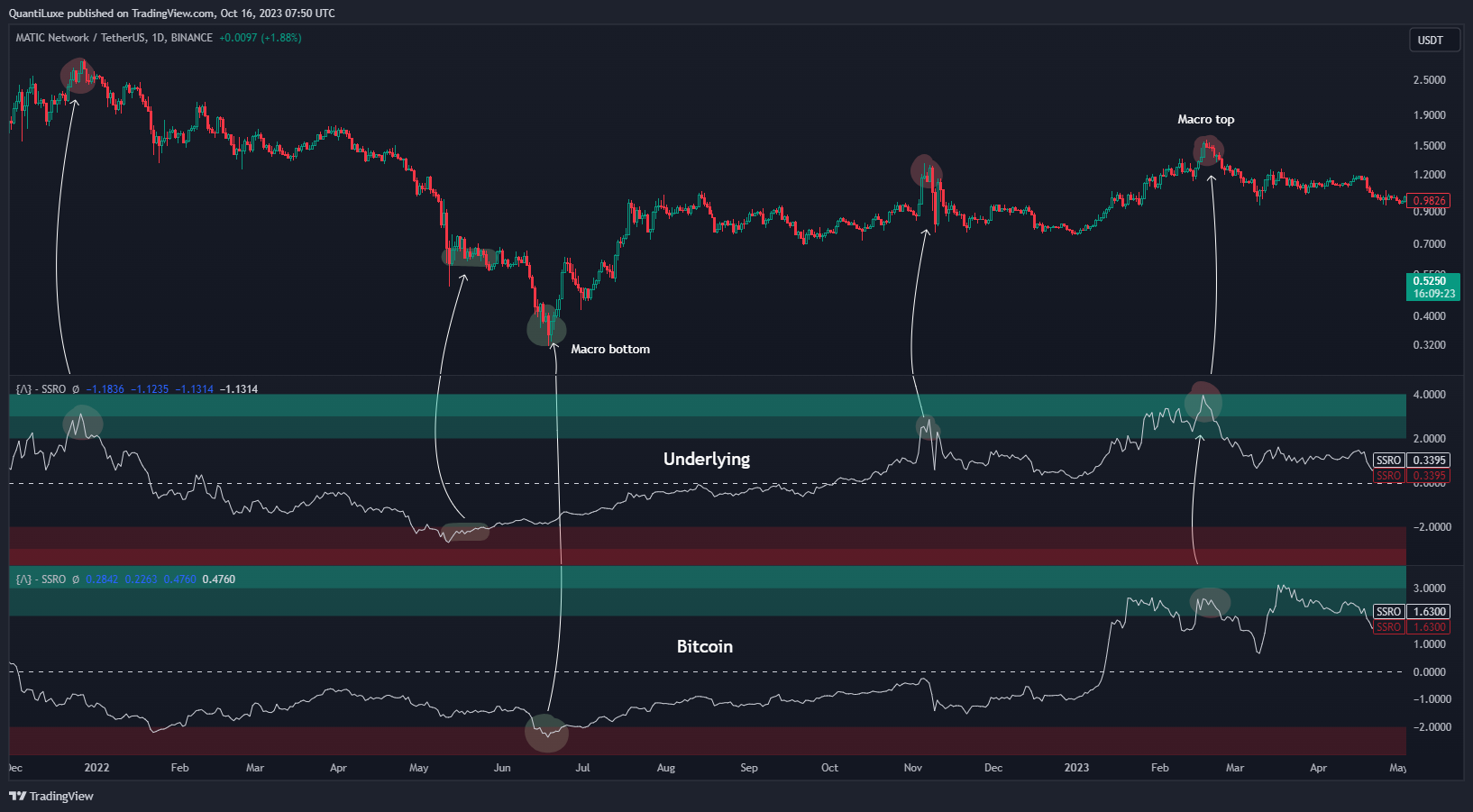Click the 1.0000 Bitcoin pane axis value

pyautogui.click(x=1429, y=644)
